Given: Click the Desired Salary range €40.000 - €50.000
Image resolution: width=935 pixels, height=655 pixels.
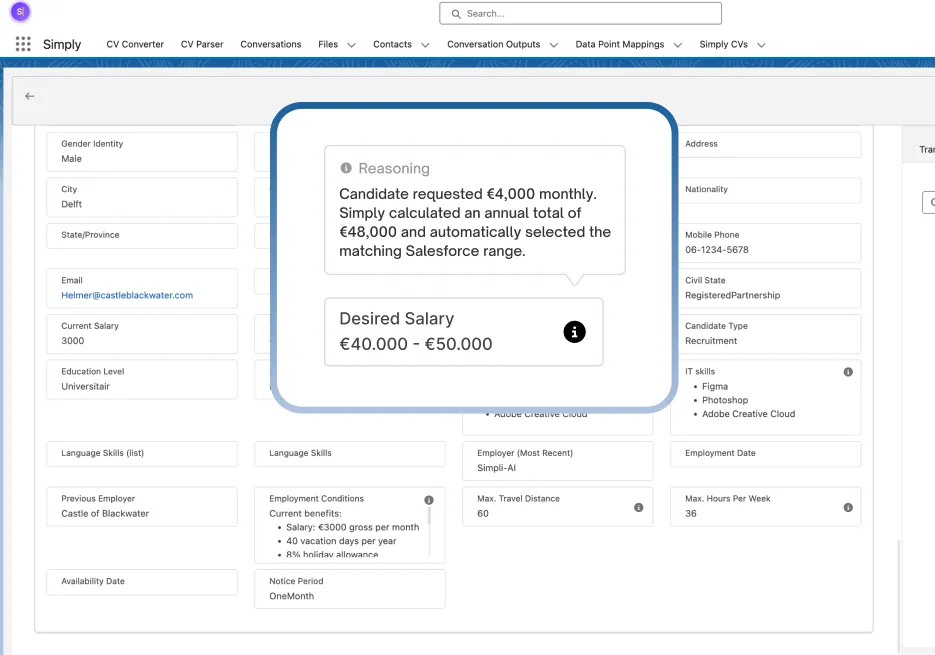Looking at the screenshot, I should tap(416, 344).
